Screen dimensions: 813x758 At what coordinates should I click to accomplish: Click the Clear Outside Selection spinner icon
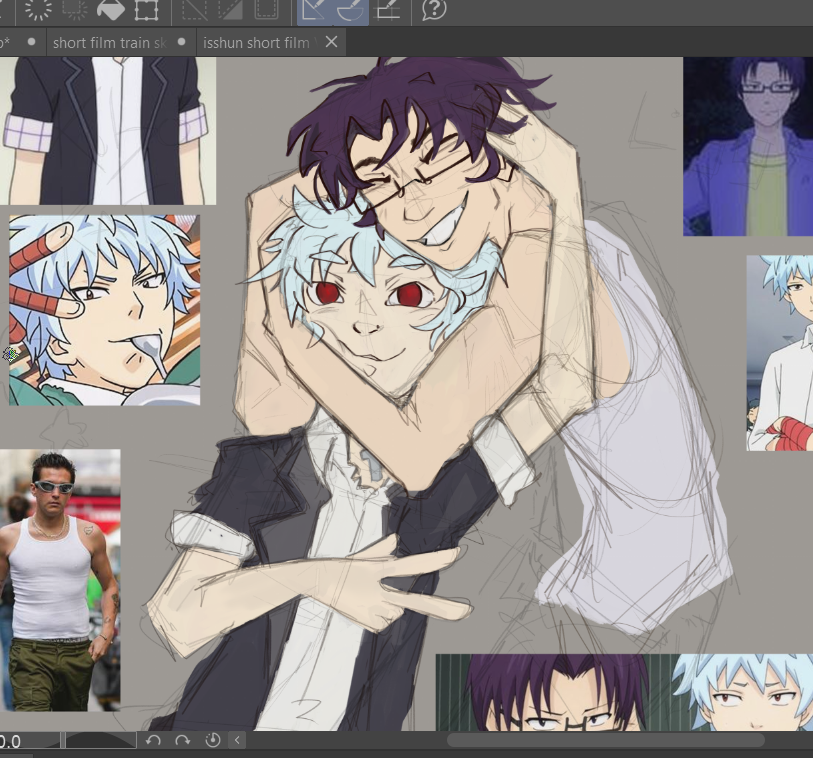[x=38, y=9]
